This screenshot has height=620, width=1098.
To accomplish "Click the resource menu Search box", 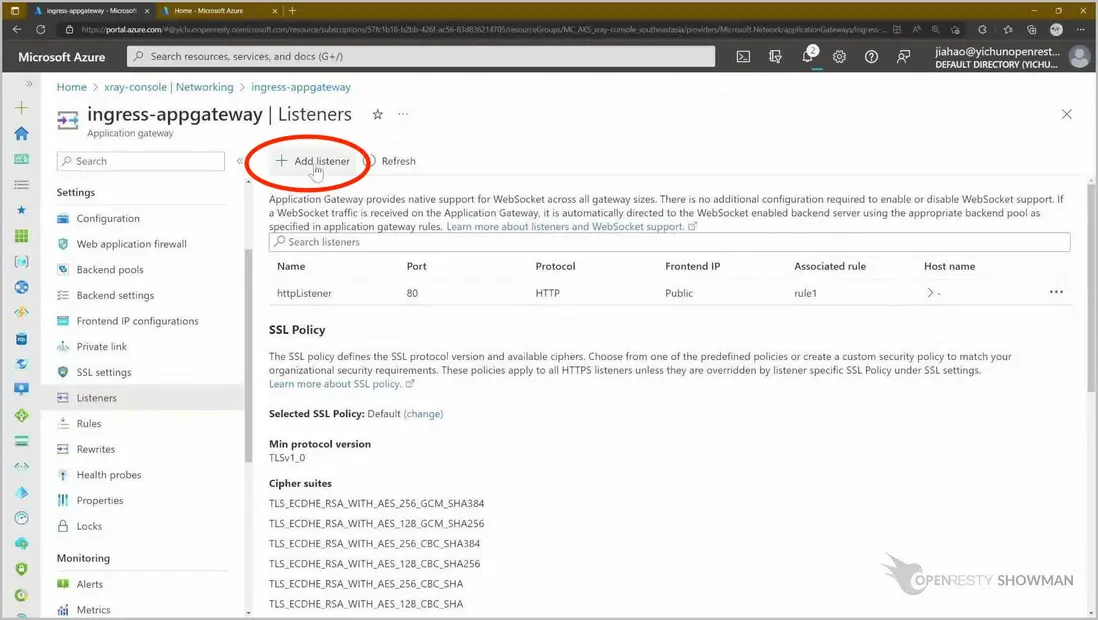I will [x=141, y=161].
